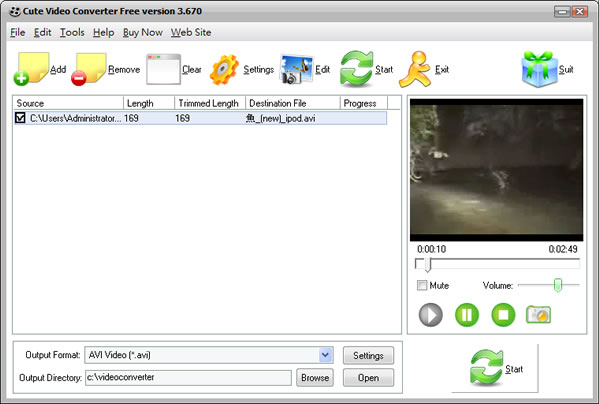
Task: Open Settings via the orange gear icon
Action: pos(224,69)
